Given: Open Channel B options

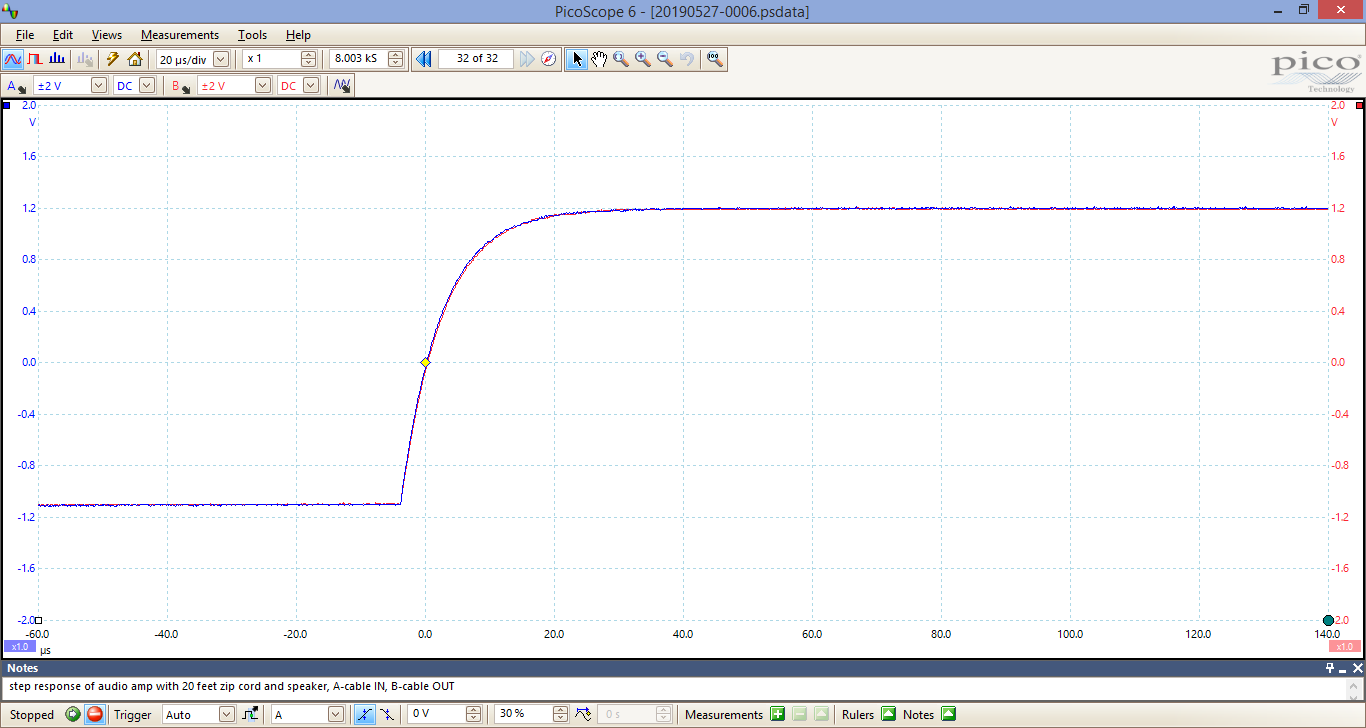Looking at the screenshot, I should pyautogui.click(x=181, y=86).
